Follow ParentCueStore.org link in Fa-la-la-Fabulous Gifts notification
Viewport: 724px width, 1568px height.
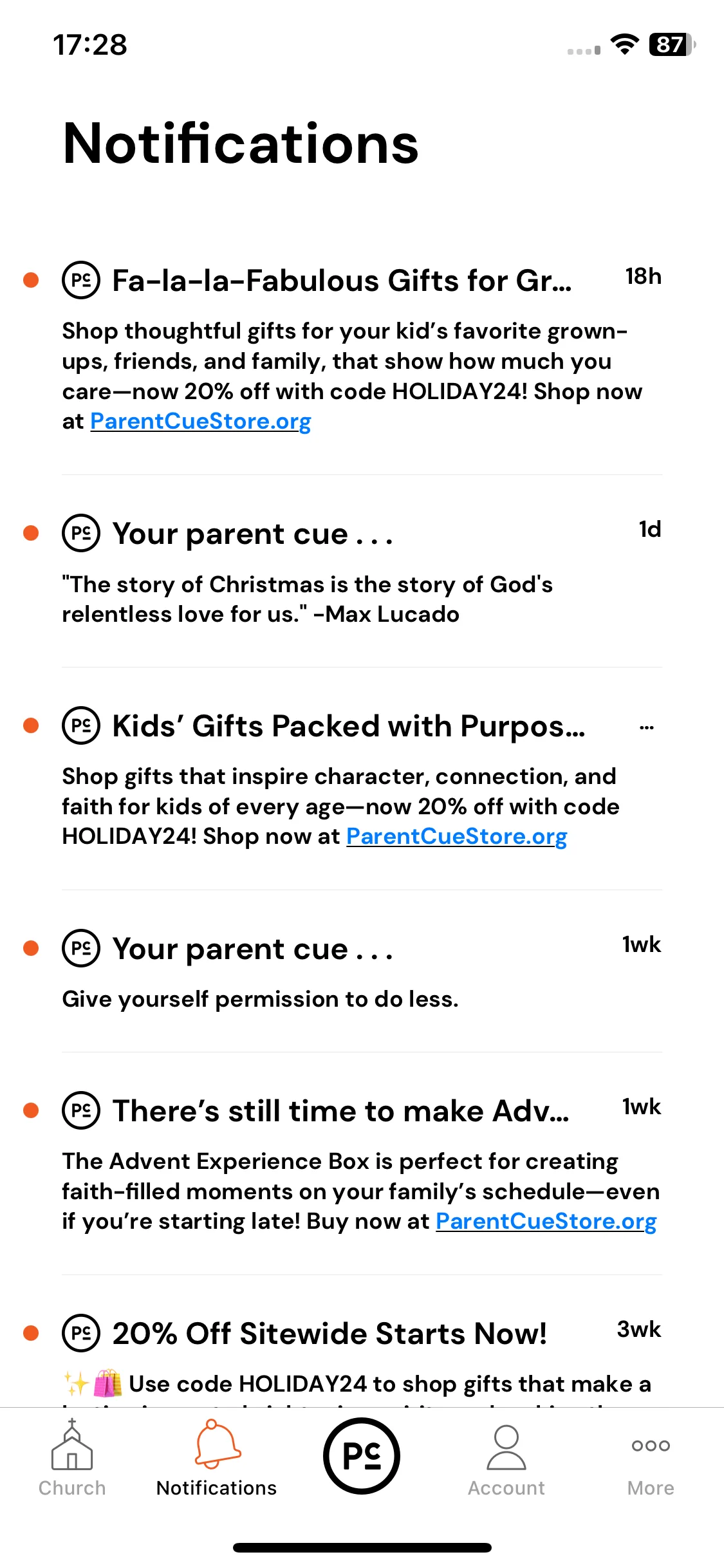click(201, 421)
